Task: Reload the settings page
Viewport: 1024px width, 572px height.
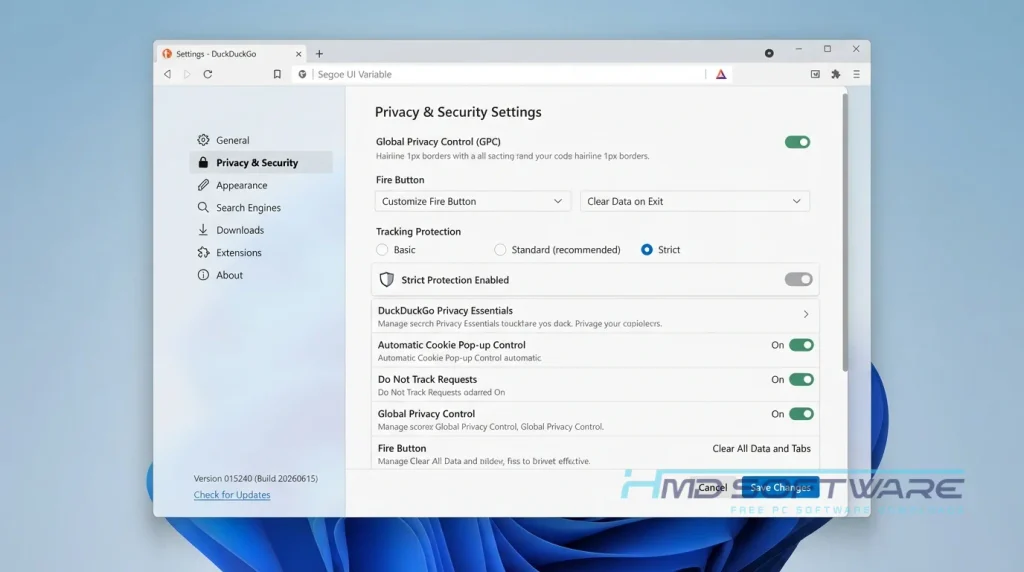Action: coord(208,74)
